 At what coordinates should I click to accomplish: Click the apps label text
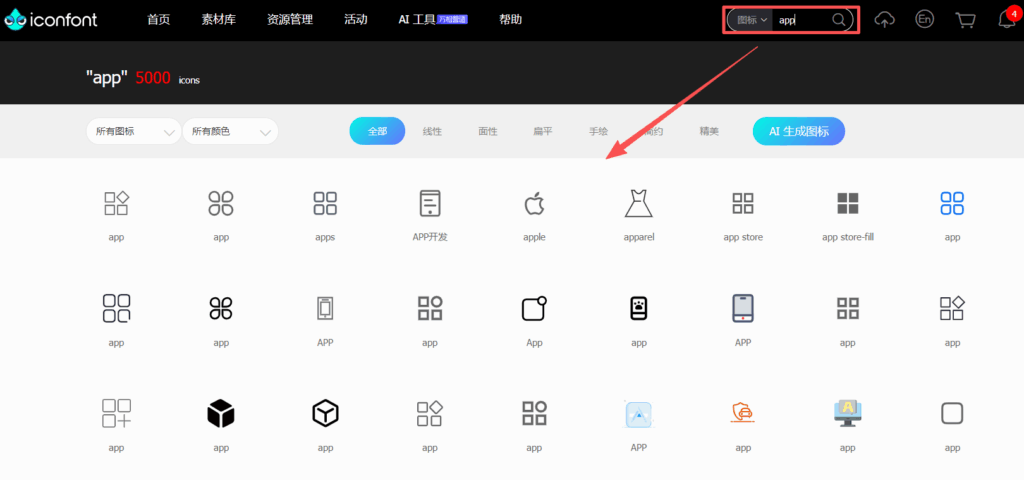[x=325, y=237]
